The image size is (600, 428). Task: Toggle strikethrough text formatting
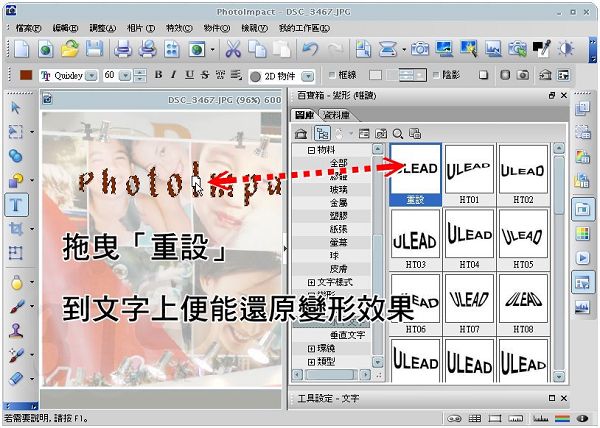205,75
